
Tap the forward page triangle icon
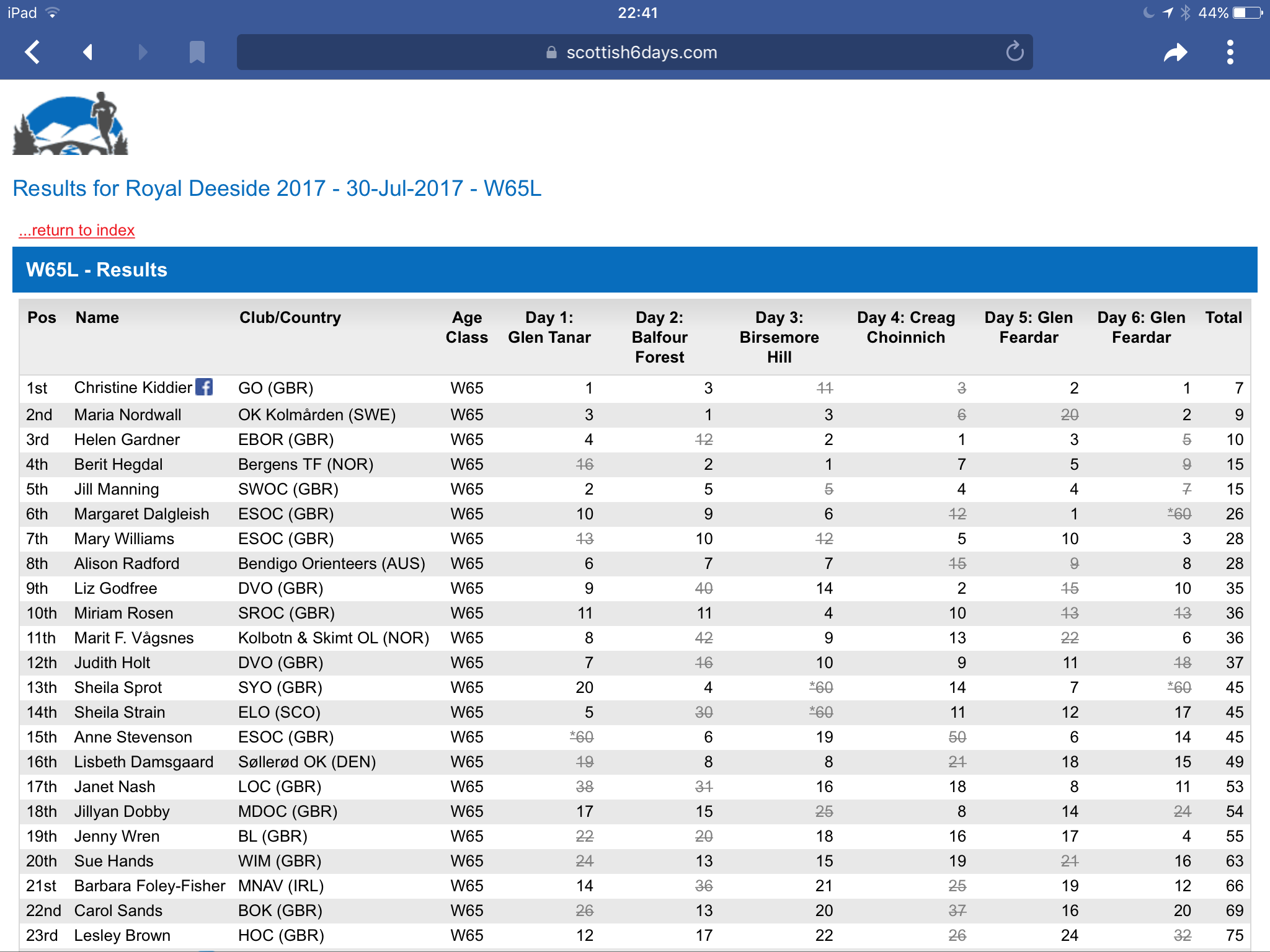coord(143,52)
